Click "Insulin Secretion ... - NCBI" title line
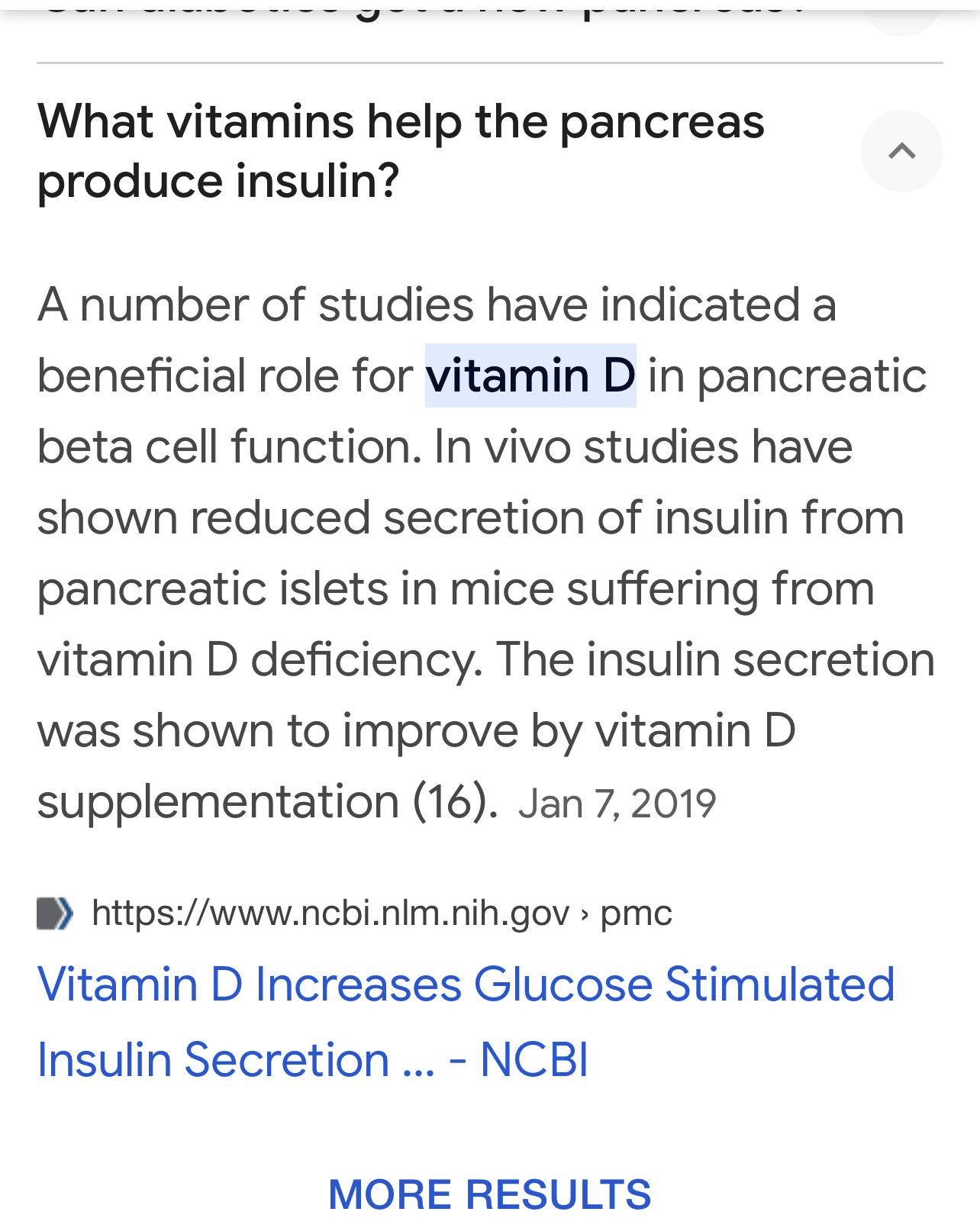This screenshot has height=1231, width=980. click(x=313, y=1060)
